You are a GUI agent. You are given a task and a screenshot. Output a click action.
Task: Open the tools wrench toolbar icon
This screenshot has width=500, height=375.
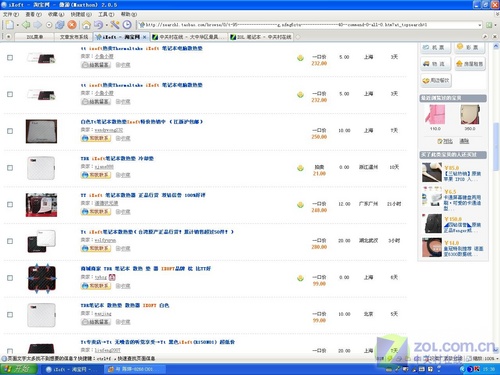pyautogui.click(x=115, y=25)
